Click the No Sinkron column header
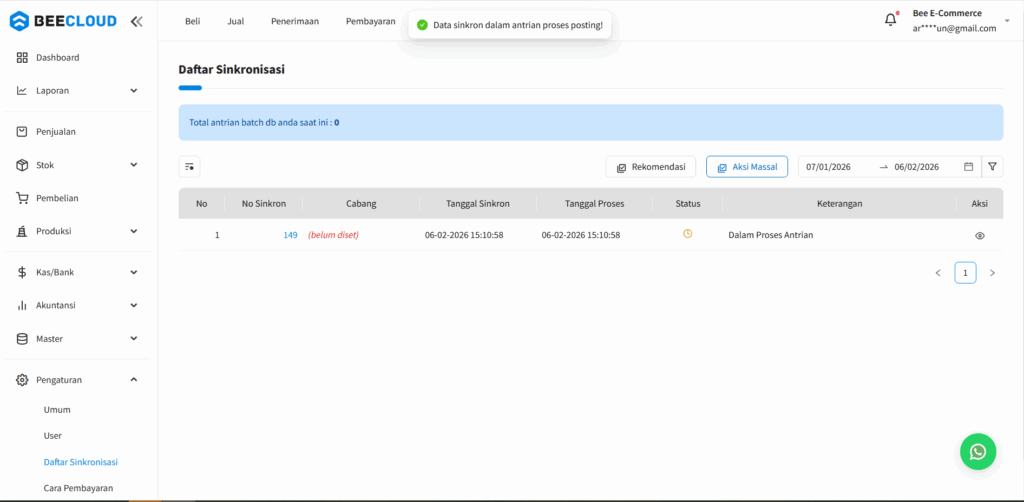The image size is (1024, 502). [x=264, y=204]
